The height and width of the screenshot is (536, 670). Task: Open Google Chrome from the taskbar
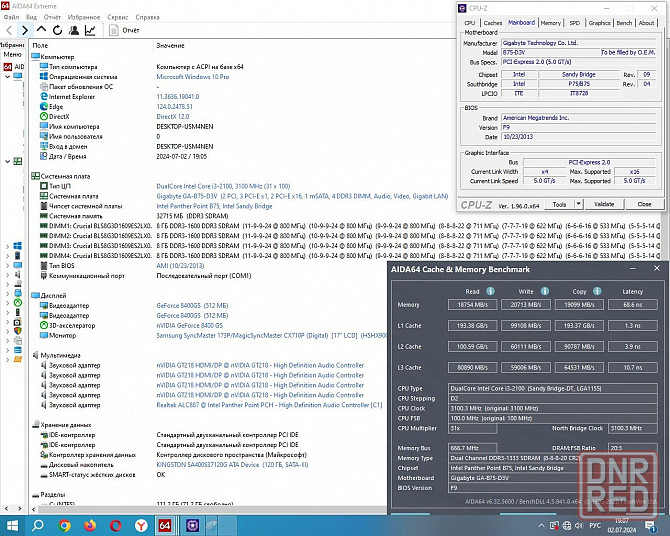coord(65,525)
